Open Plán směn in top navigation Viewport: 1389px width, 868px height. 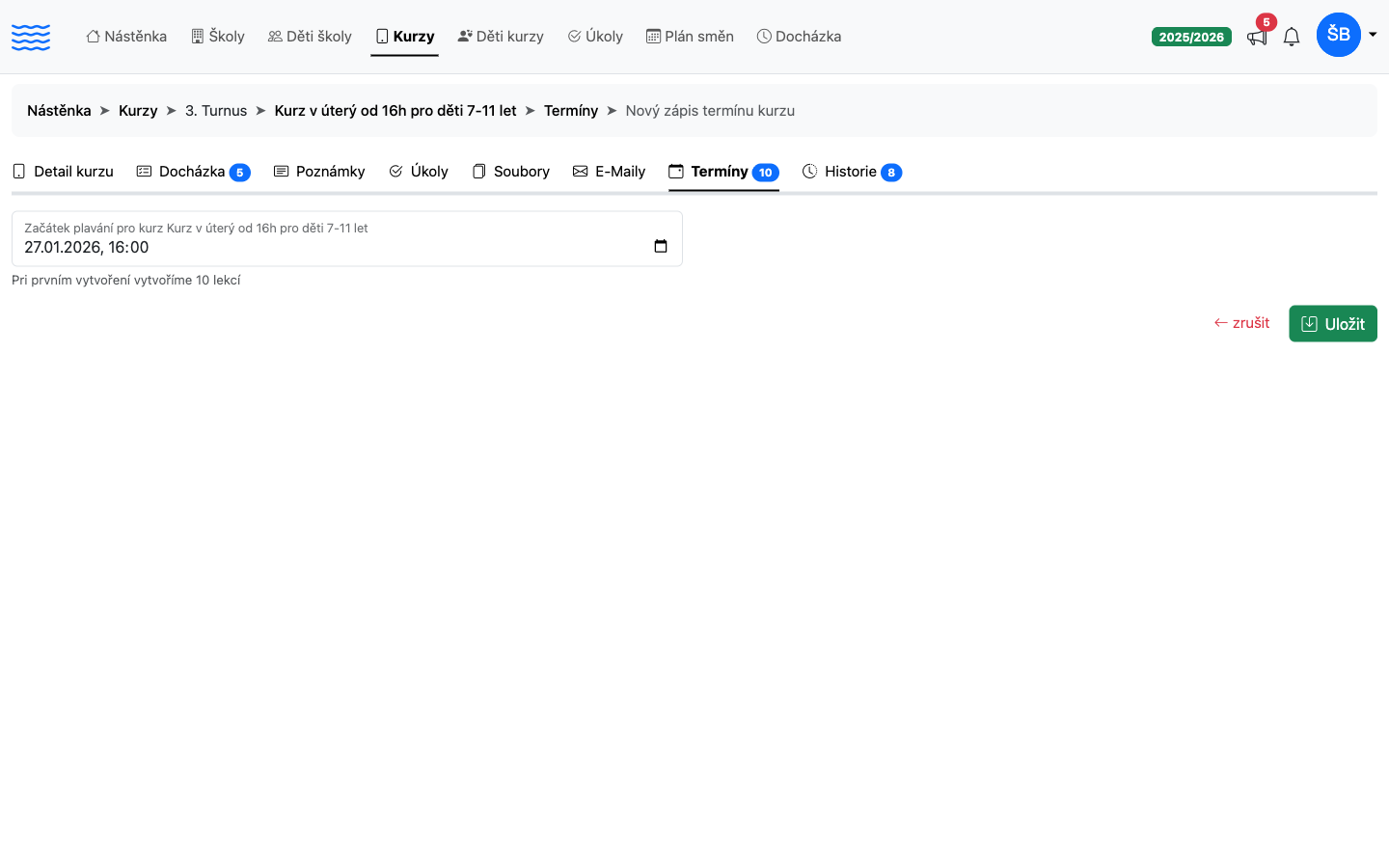pyautogui.click(x=690, y=37)
